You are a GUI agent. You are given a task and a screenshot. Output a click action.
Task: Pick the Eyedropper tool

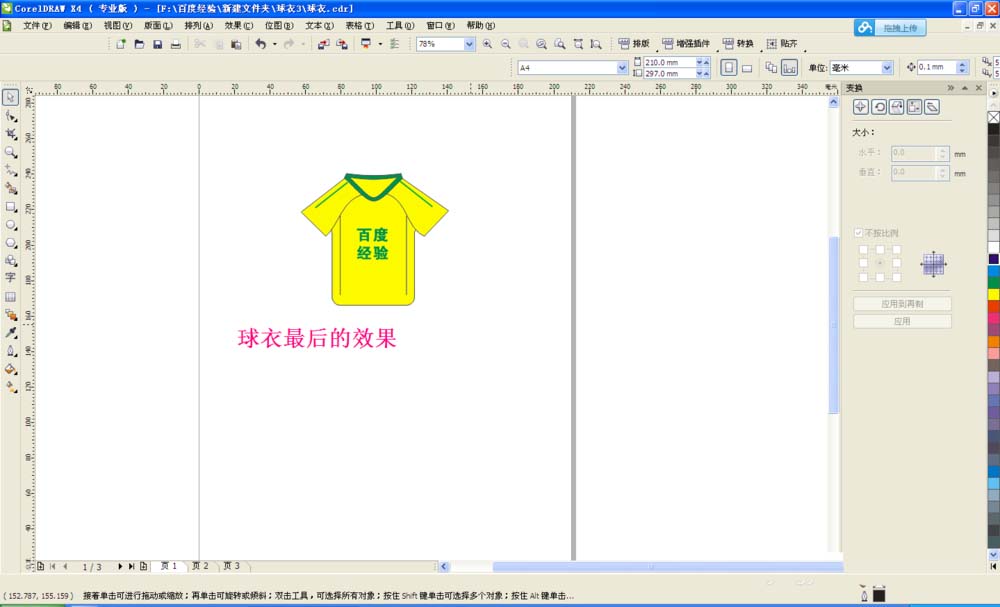(12, 333)
